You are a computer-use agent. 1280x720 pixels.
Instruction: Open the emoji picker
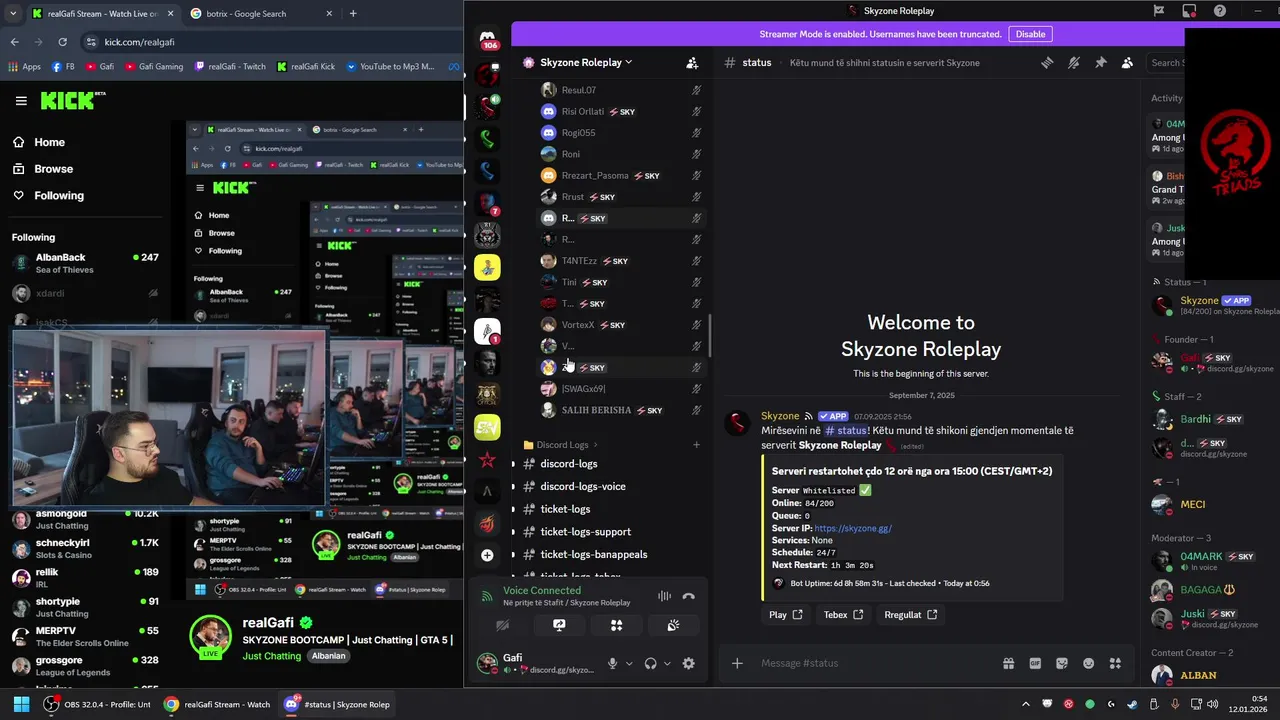coord(1088,663)
